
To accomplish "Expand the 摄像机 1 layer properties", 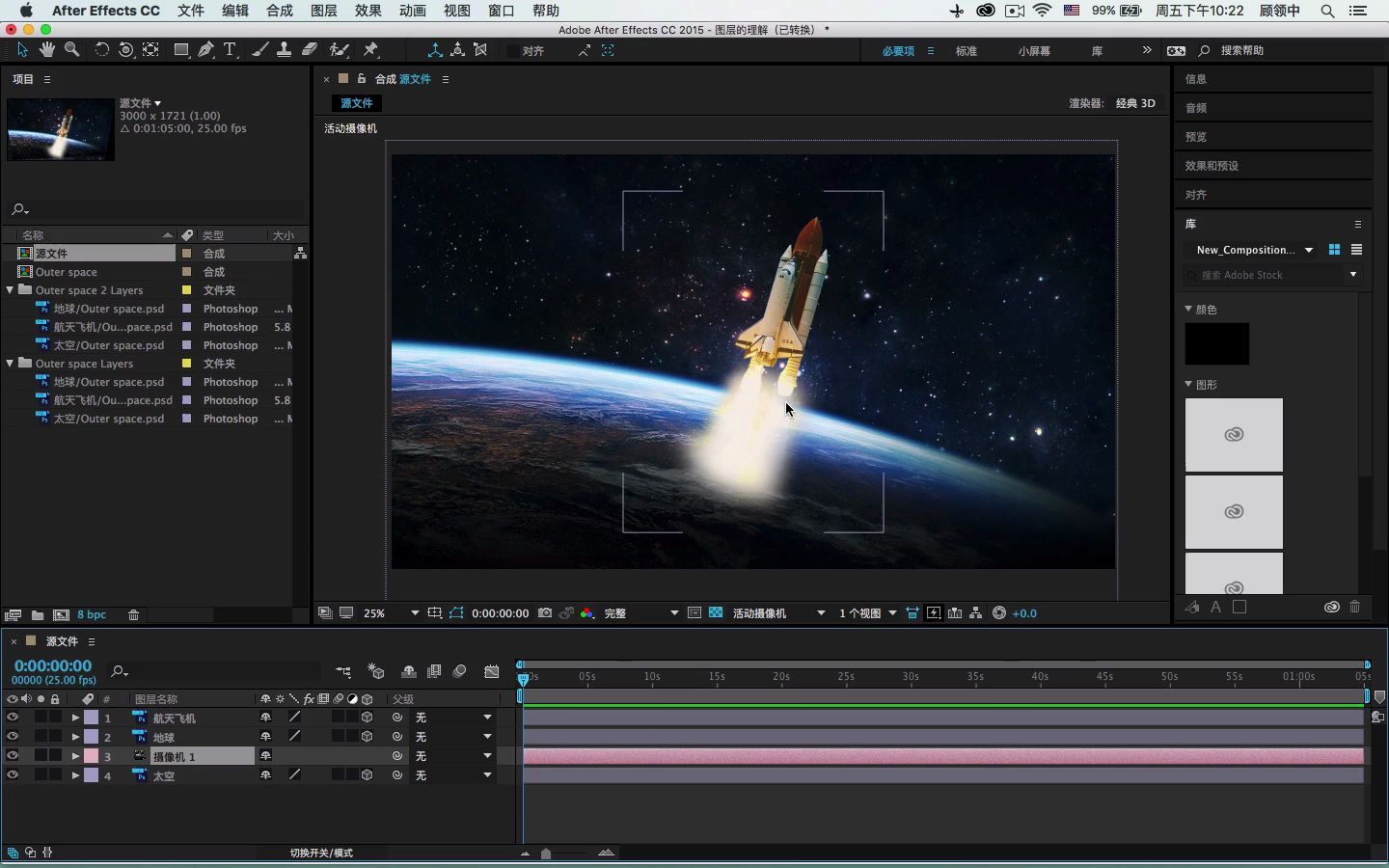I will pyautogui.click(x=75, y=756).
